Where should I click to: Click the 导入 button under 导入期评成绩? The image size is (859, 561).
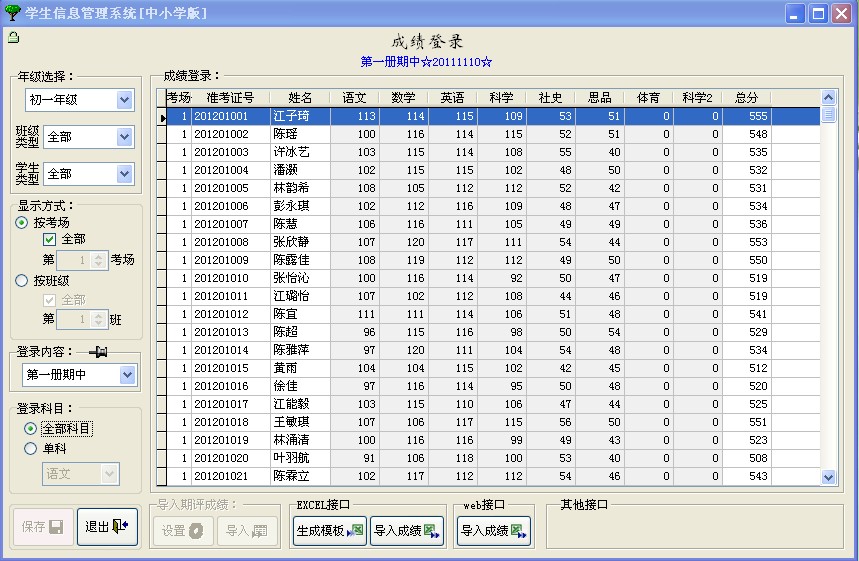point(247,530)
